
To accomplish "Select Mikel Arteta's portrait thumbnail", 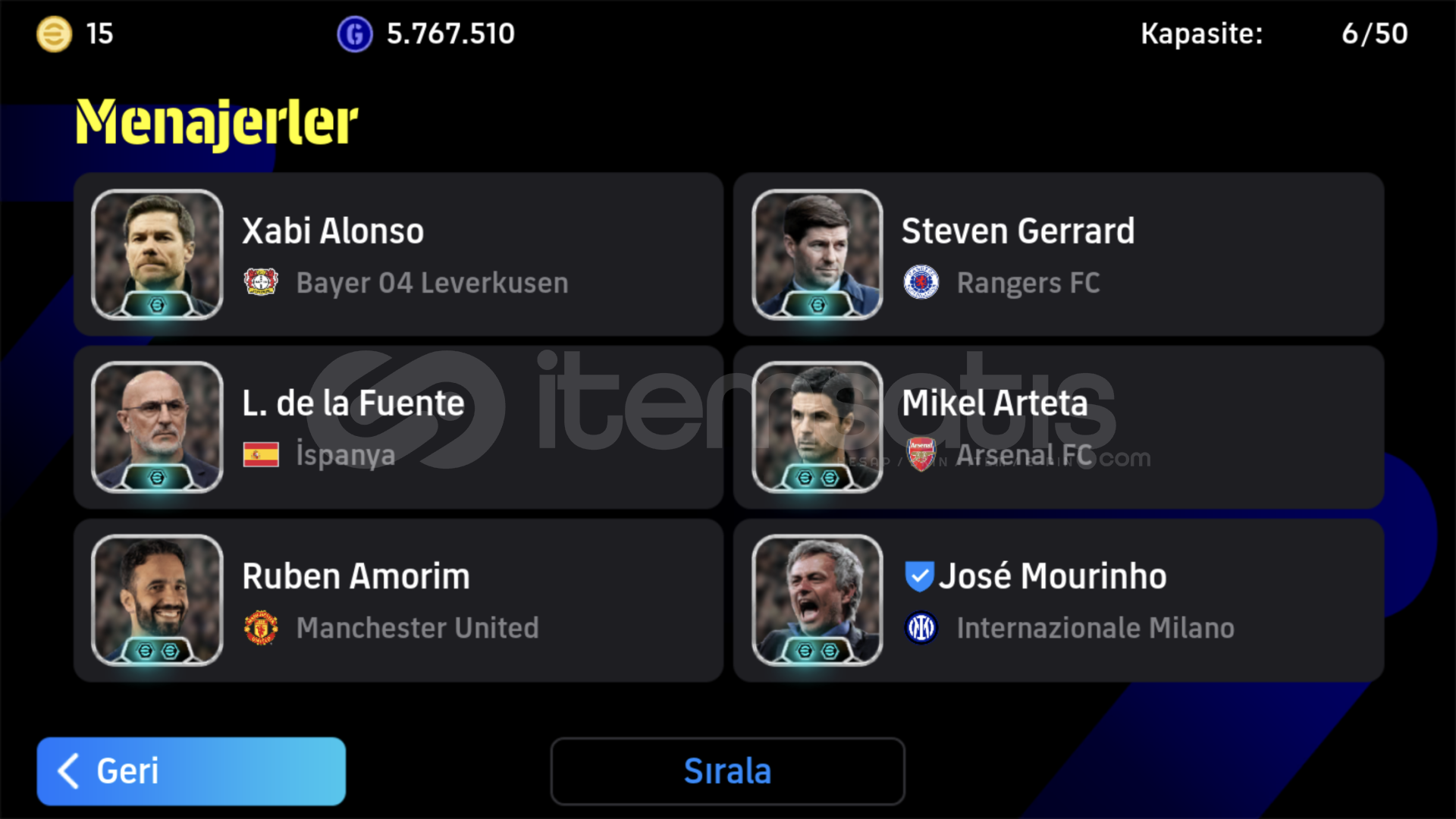I will 817,427.
